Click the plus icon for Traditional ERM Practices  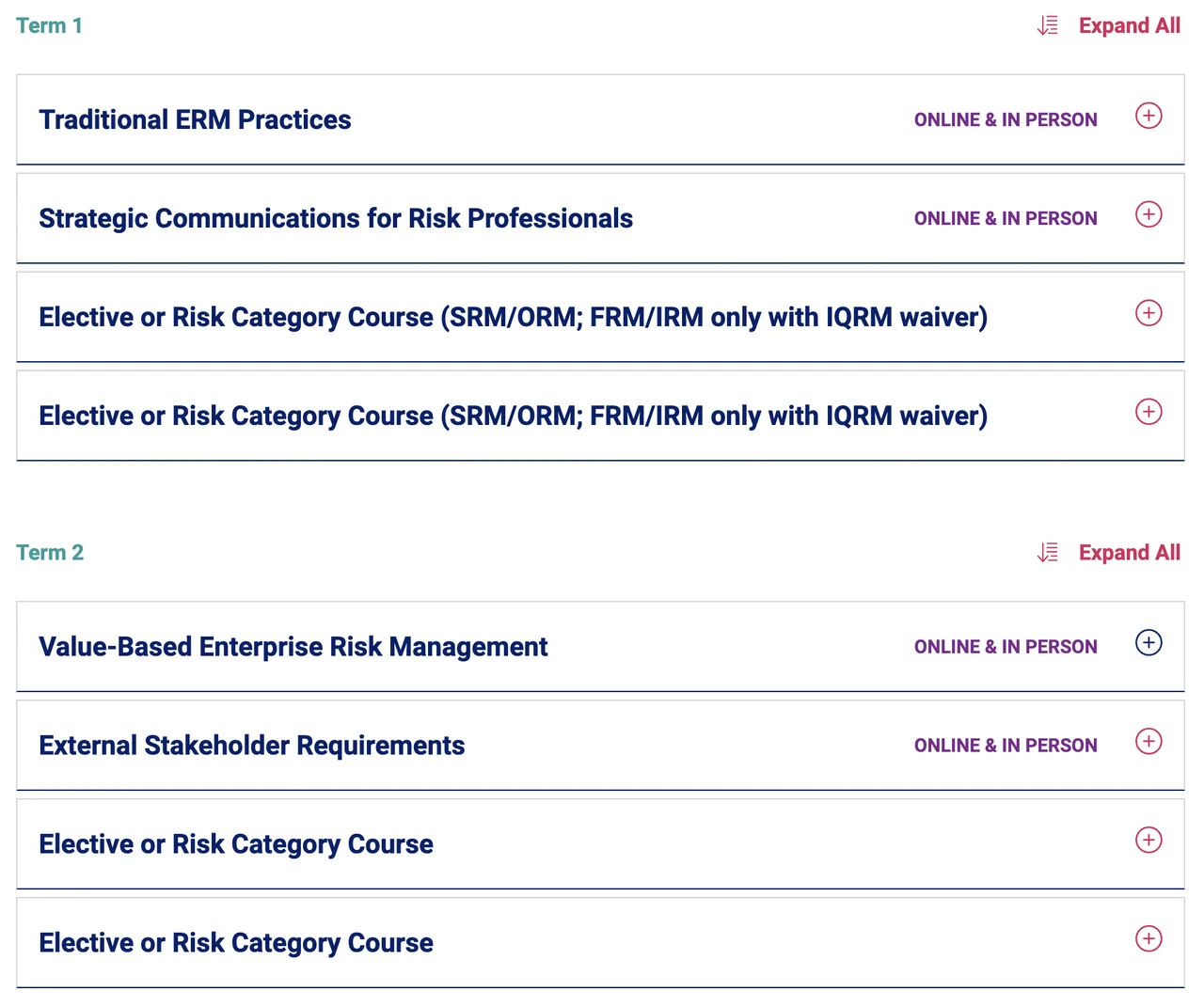(1149, 116)
